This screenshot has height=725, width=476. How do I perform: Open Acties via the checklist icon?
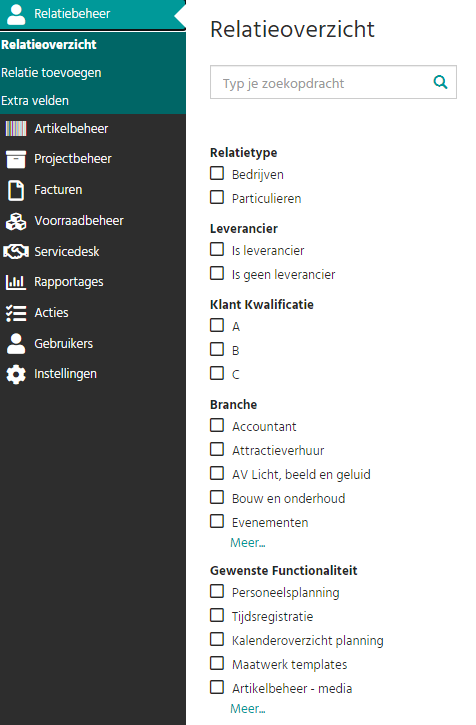click(x=16, y=313)
